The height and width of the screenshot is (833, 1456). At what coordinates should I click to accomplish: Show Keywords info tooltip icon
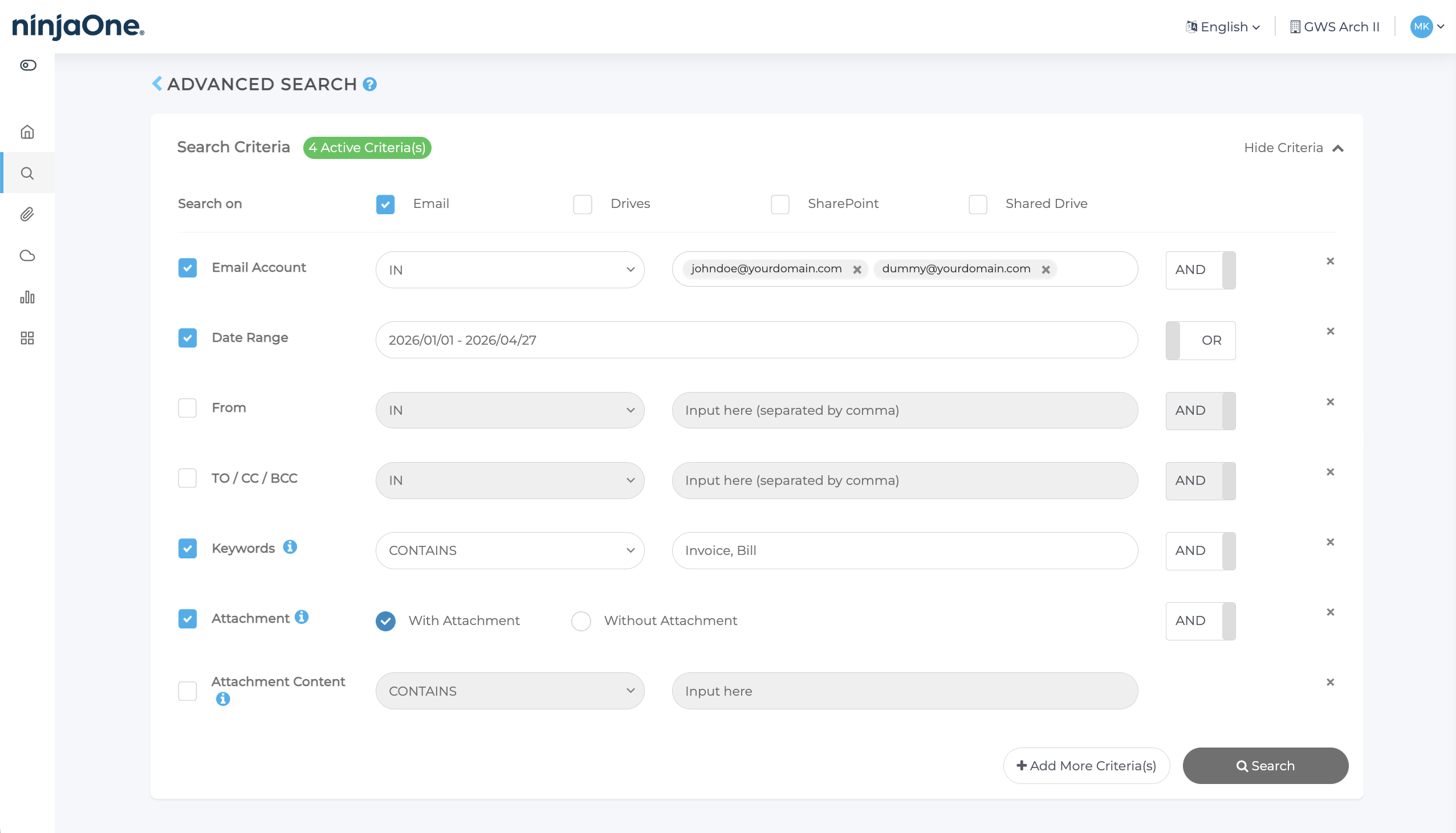[x=290, y=547]
